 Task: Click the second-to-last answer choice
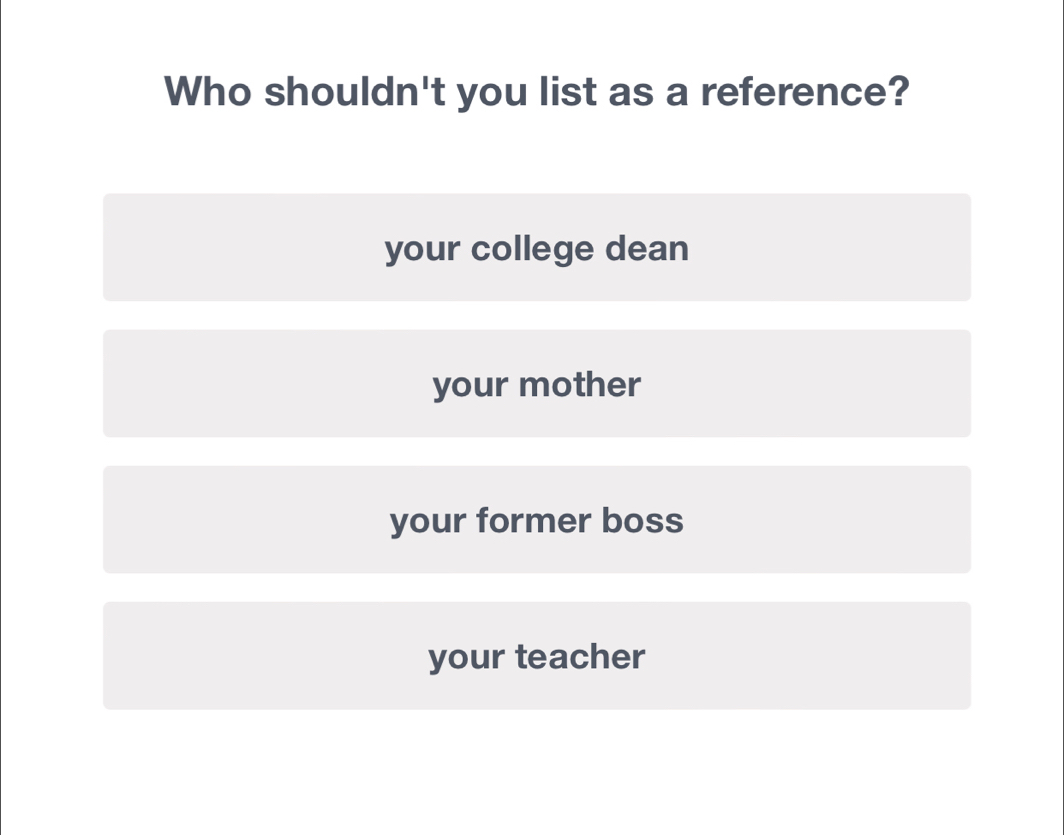[x=537, y=519]
